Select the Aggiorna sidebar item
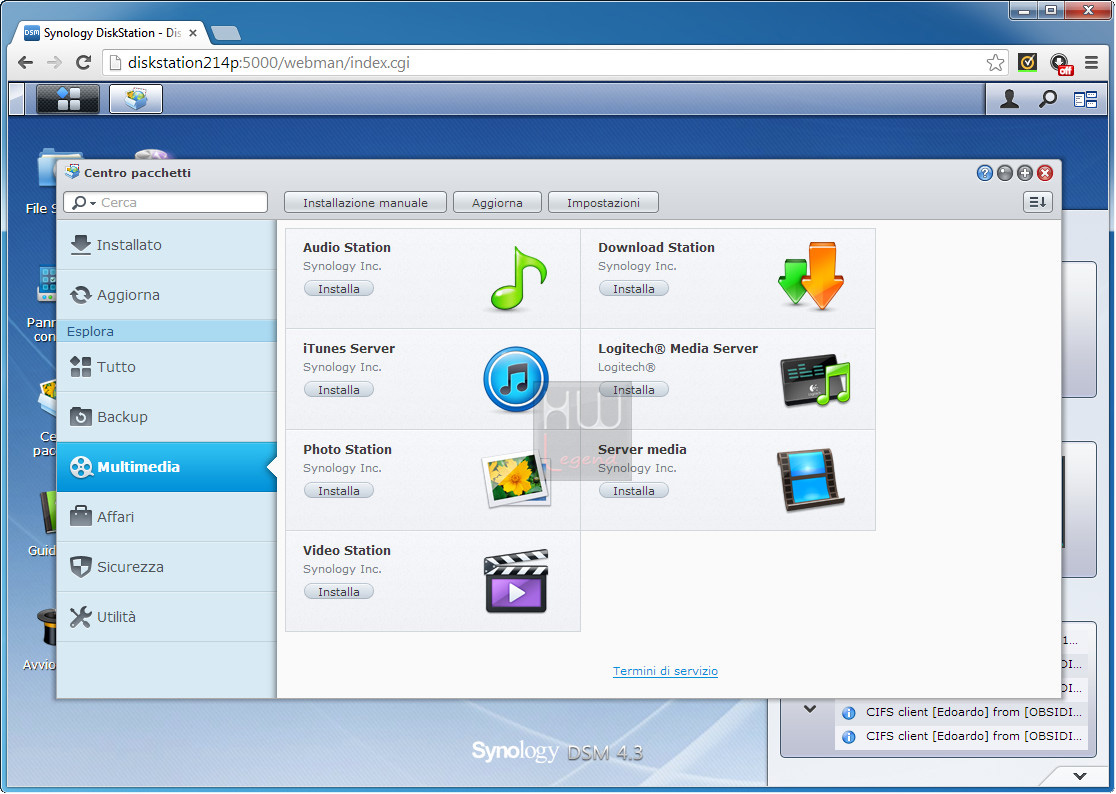 click(167, 295)
